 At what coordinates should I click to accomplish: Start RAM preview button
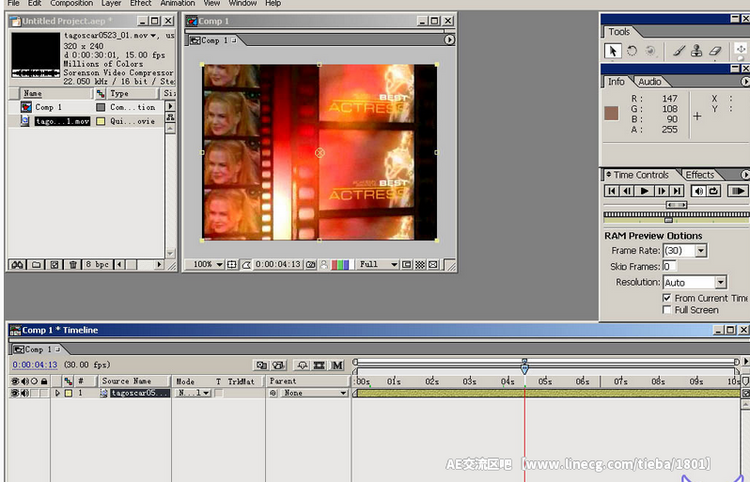[x=737, y=191]
